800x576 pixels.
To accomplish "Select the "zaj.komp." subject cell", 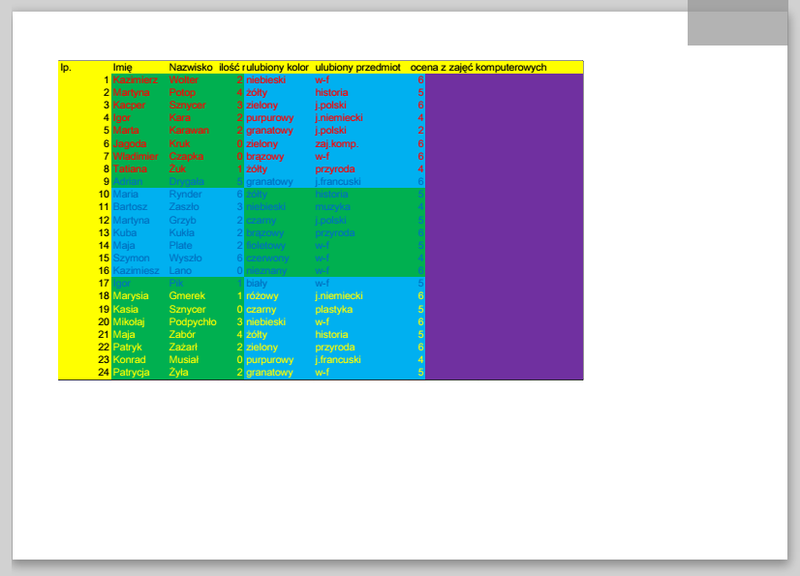I will point(335,143).
